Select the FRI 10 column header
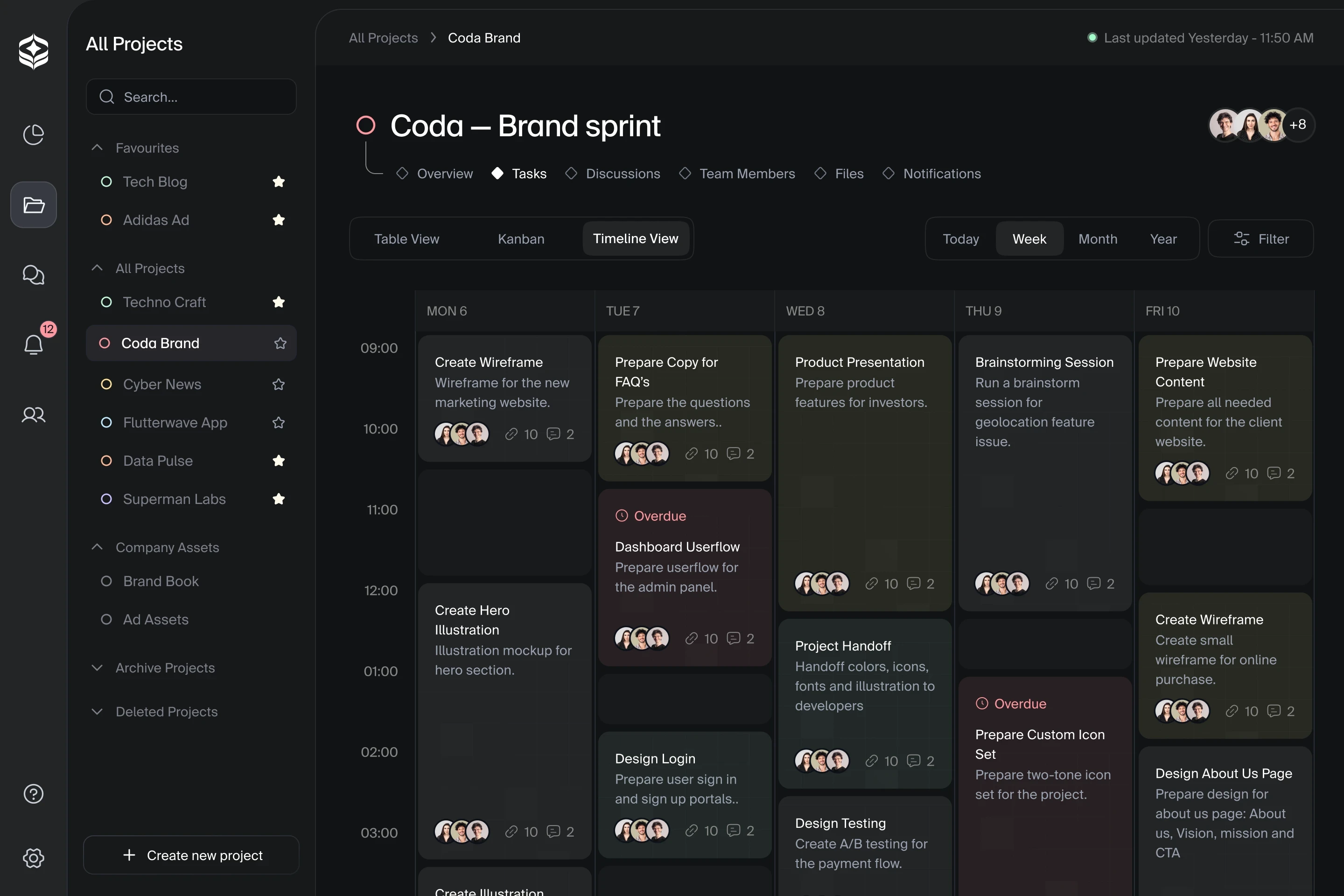The height and width of the screenshot is (896, 1344). click(1224, 311)
